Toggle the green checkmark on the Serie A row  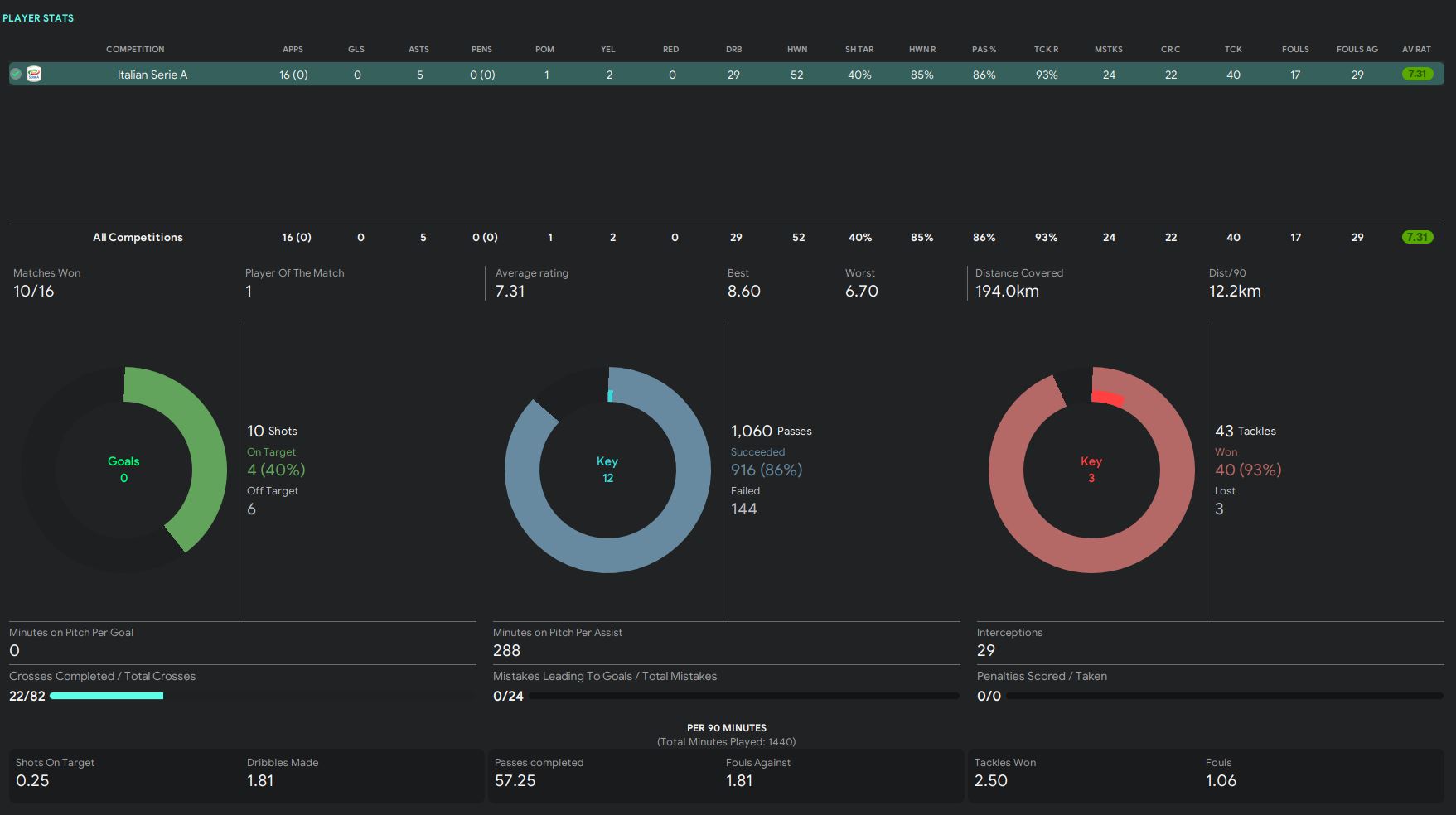tap(16, 74)
